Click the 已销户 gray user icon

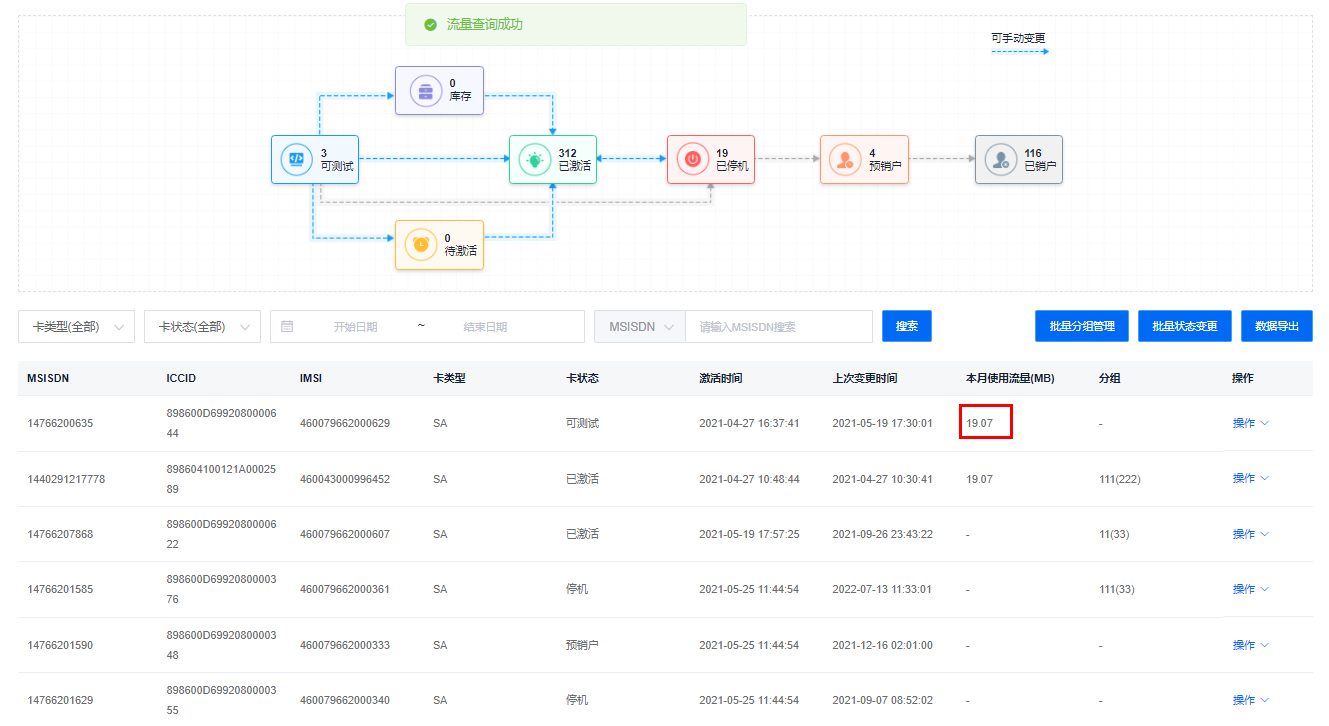pyautogui.click(x=1000, y=159)
